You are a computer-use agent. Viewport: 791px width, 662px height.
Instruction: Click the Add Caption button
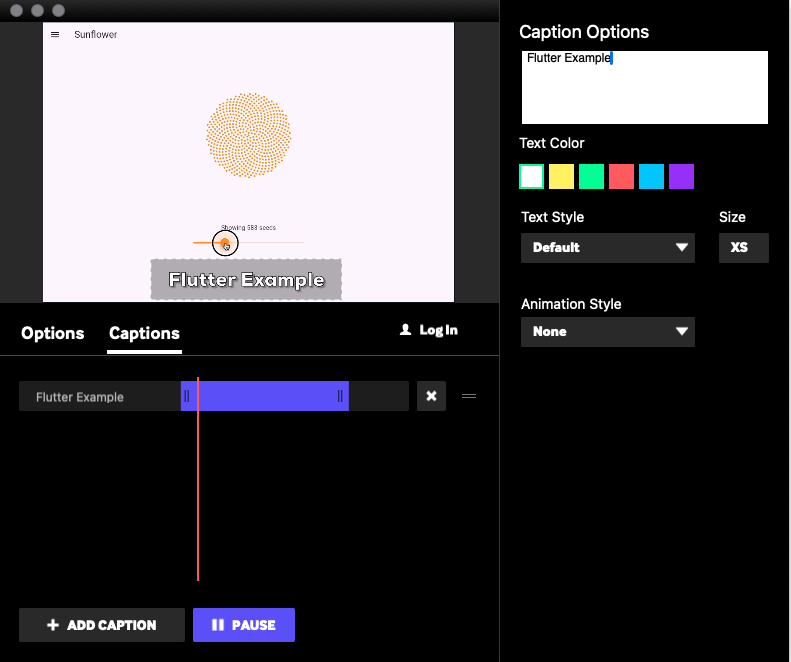click(x=102, y=625)
